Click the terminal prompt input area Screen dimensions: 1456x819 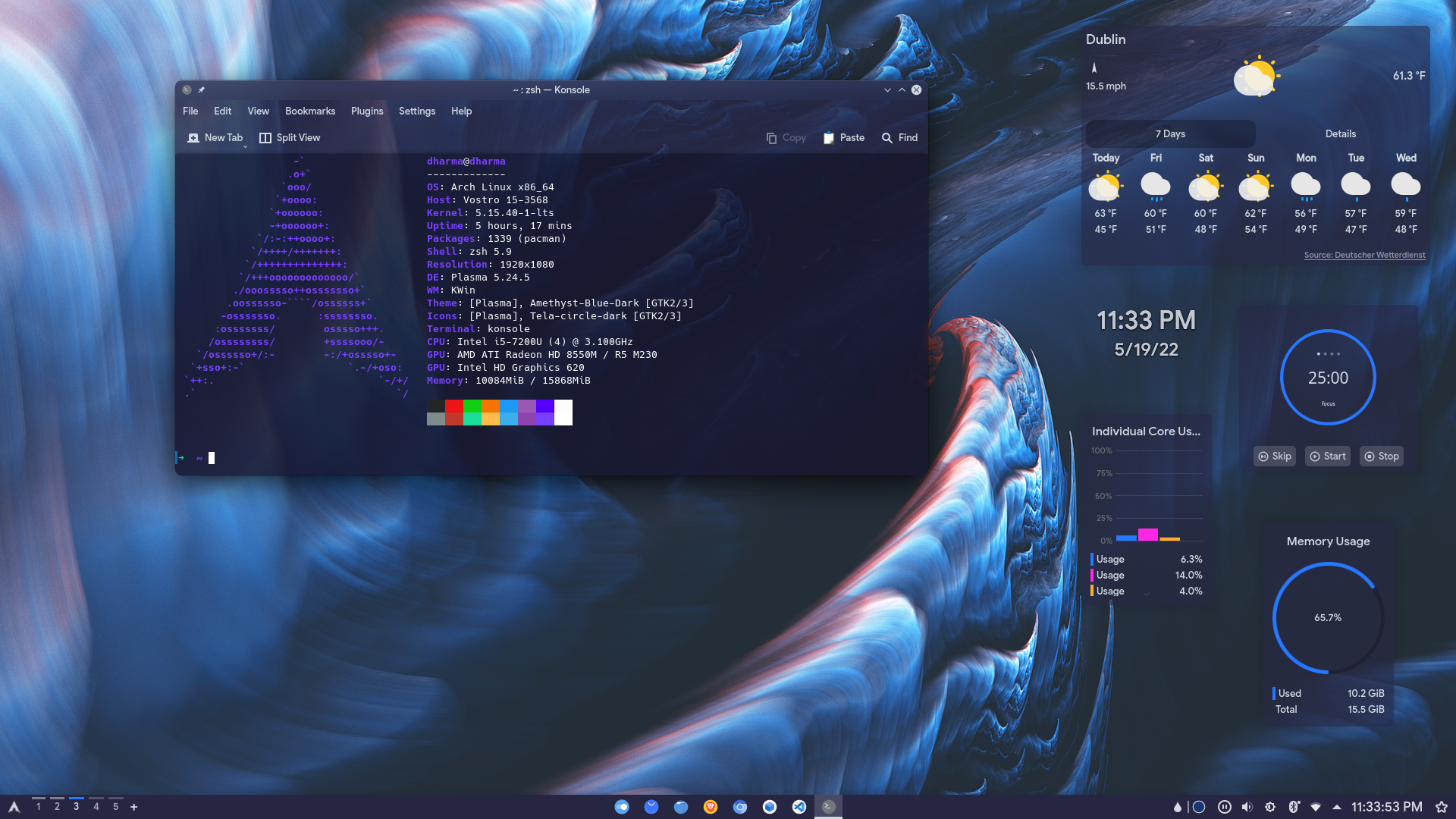tap(212, 458)
